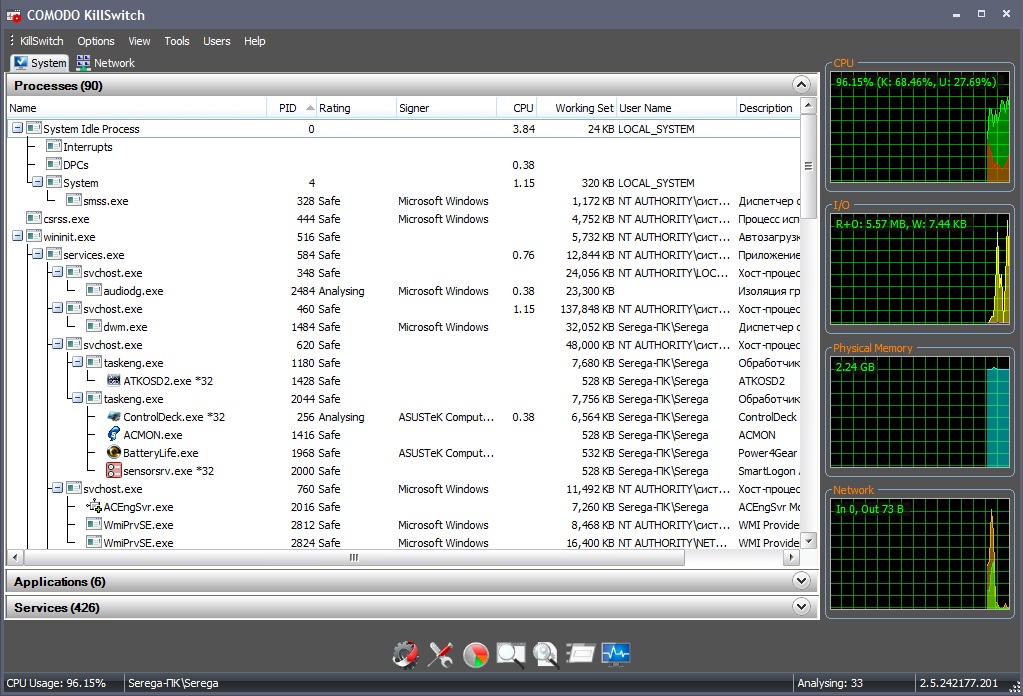Collapse the System Idle Process tree node

pos(18,129)
